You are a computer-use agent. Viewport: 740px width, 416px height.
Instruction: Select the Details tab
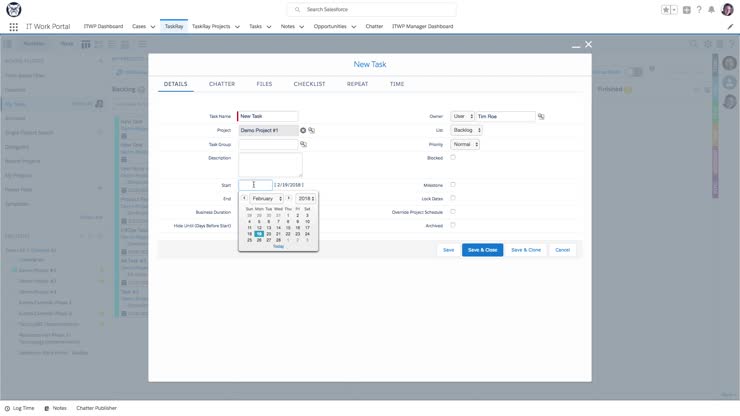(x=176, y=84)
